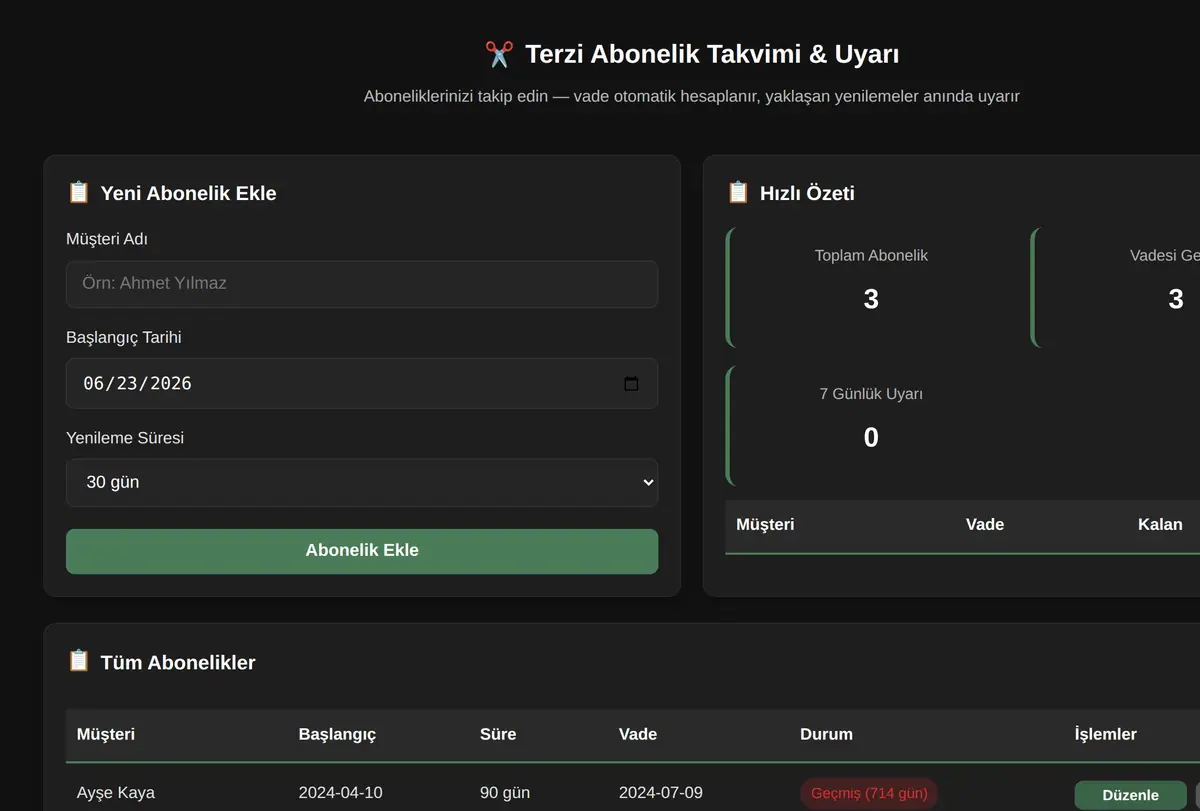Click the 2024-04-10 start date cell
1200x811 pixels.
(x=340, y=793)
